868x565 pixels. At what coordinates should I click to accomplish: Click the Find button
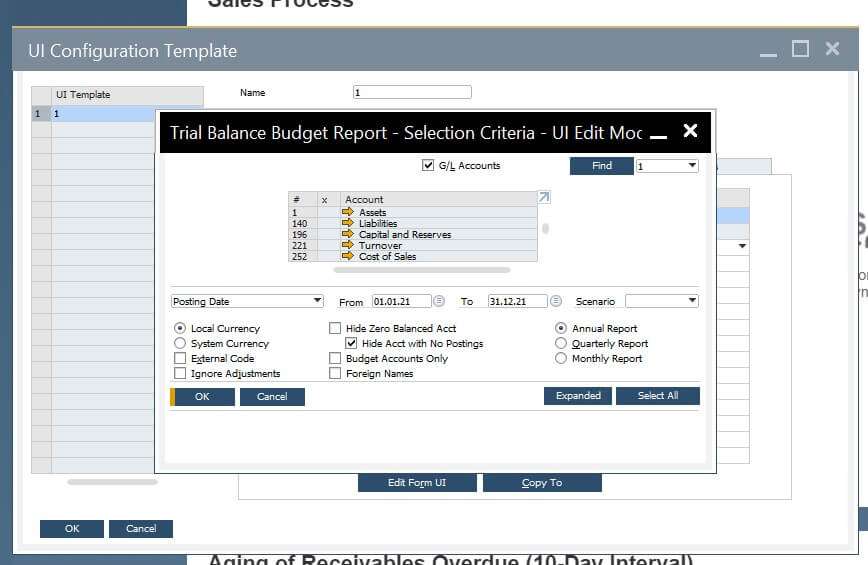[x=602, y=165]
